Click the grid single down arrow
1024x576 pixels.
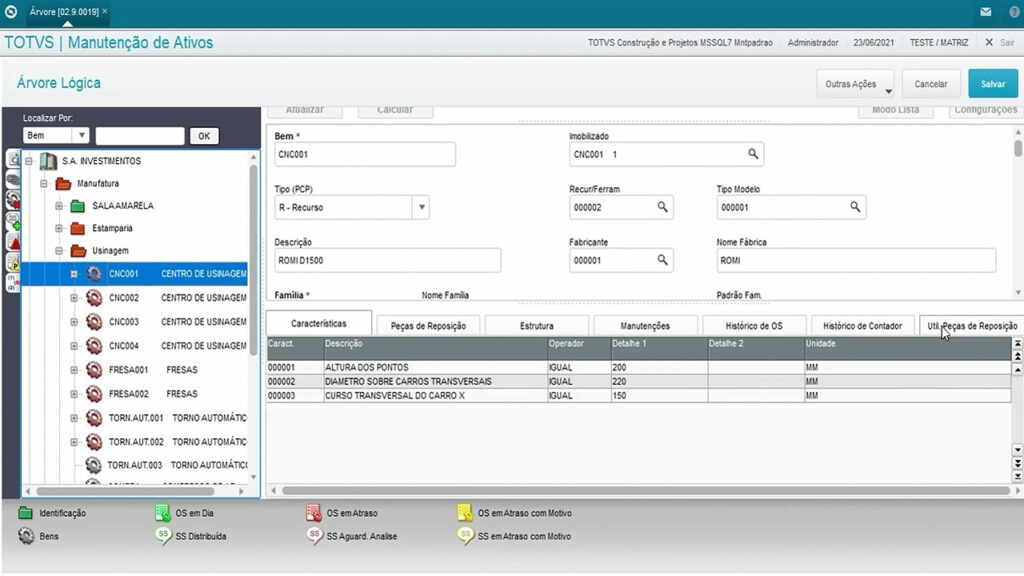(x=1017, y=450)
